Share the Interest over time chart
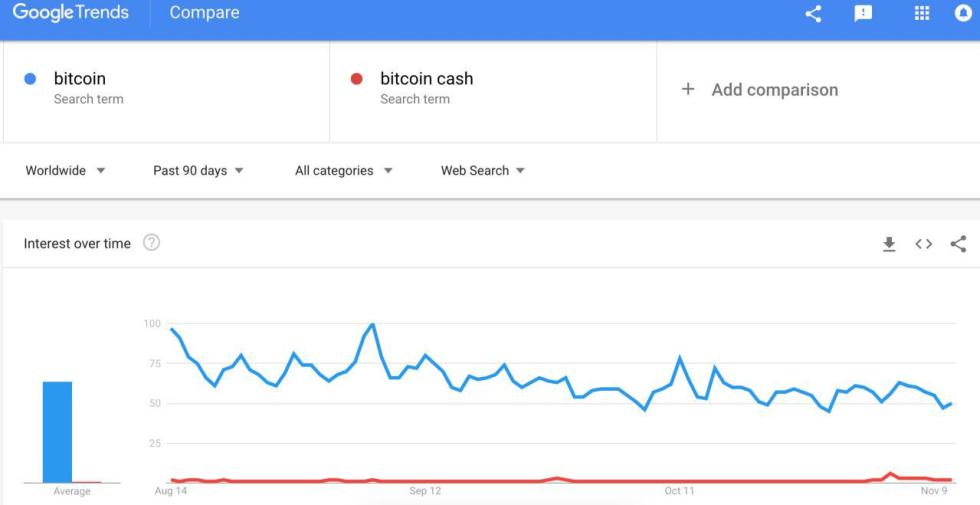 click(x=958, y=244)
